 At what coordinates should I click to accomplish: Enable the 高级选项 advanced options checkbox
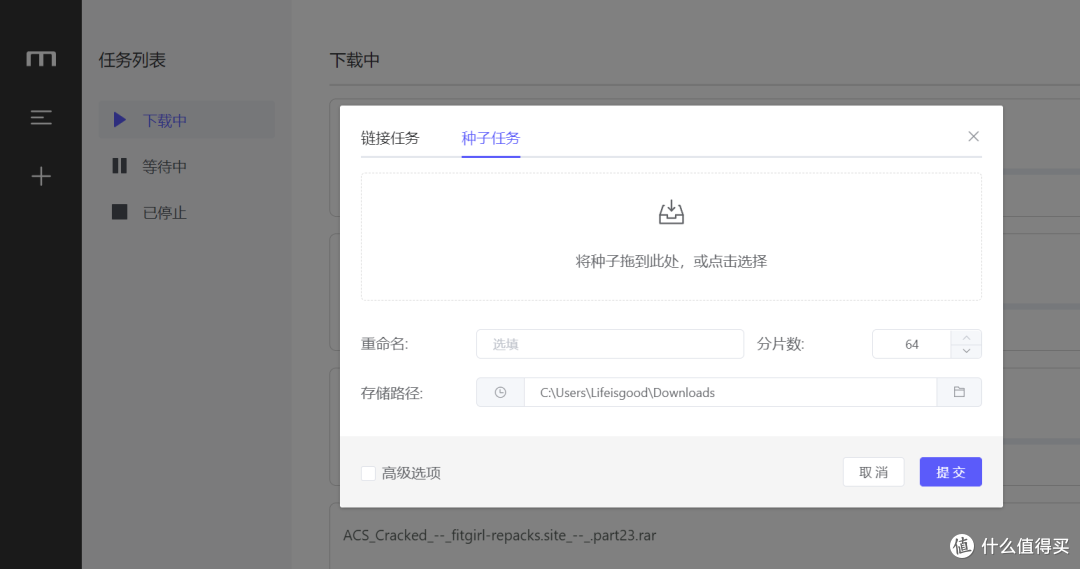368,473
